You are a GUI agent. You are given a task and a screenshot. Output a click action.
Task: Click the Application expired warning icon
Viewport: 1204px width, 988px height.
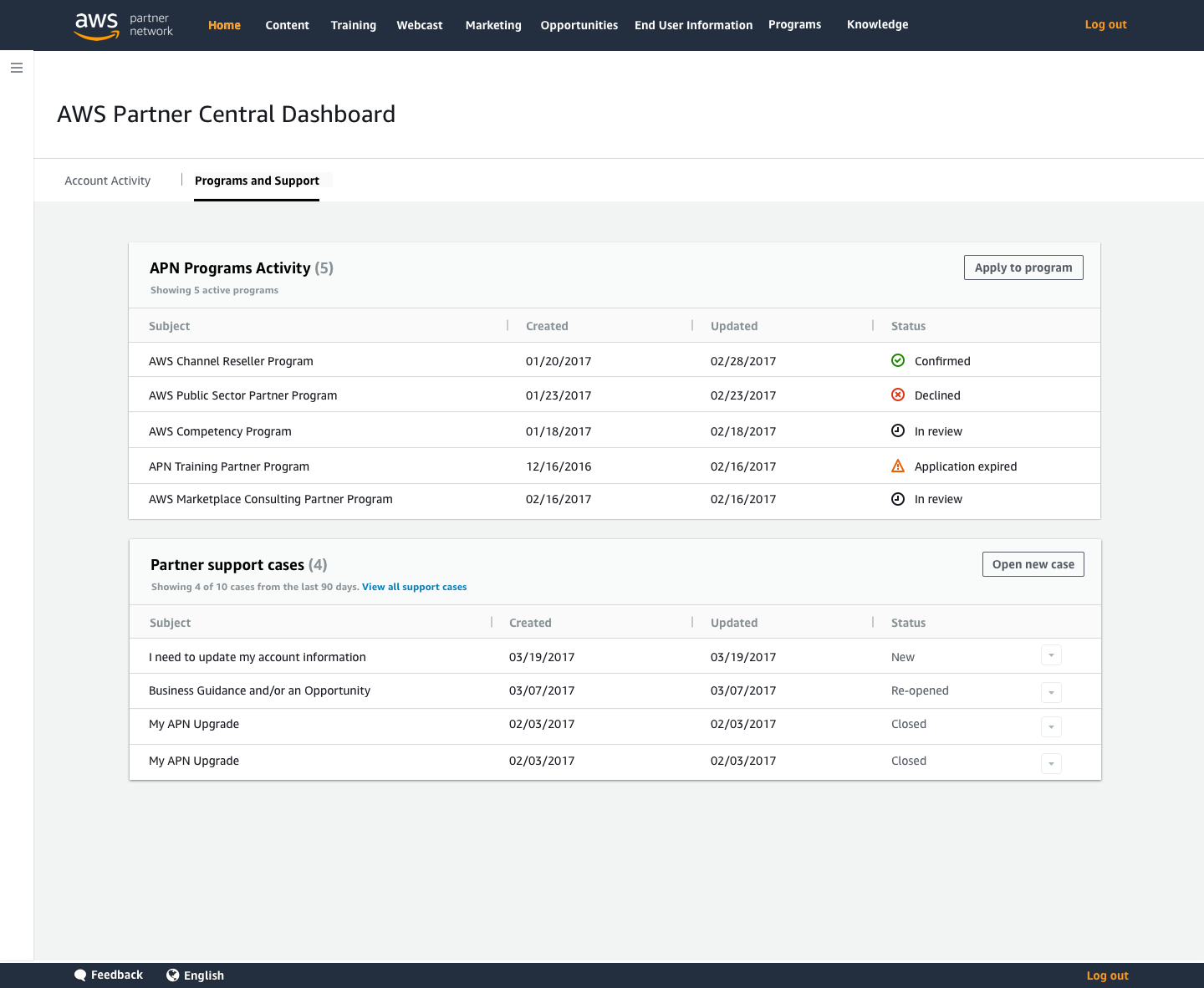(x=898, y=466)
